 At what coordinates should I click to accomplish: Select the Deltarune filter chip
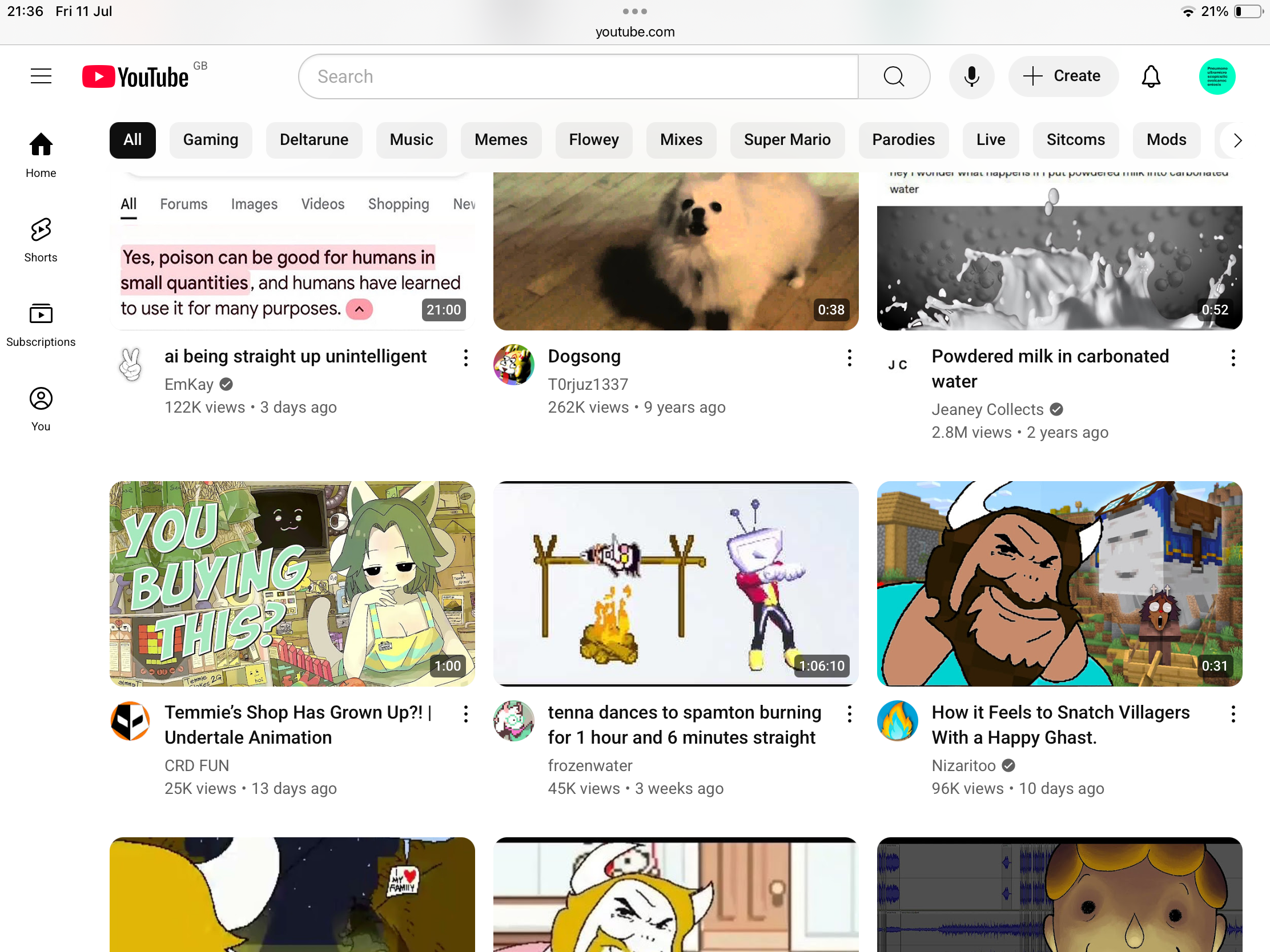[x=314, y=140]
